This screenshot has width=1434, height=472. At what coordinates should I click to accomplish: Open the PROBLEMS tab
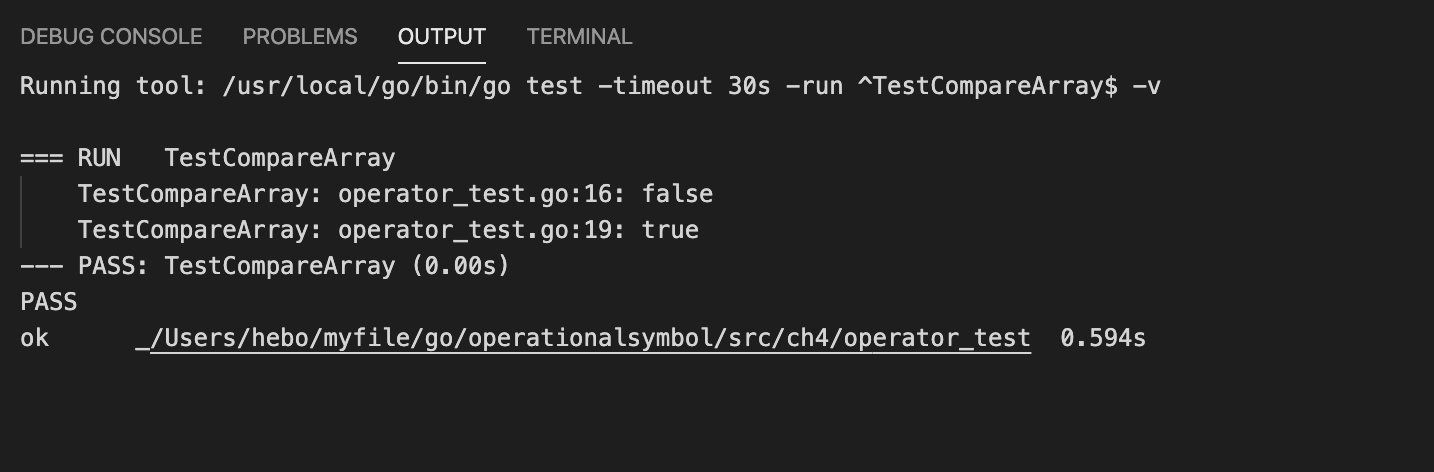[300, 37]
